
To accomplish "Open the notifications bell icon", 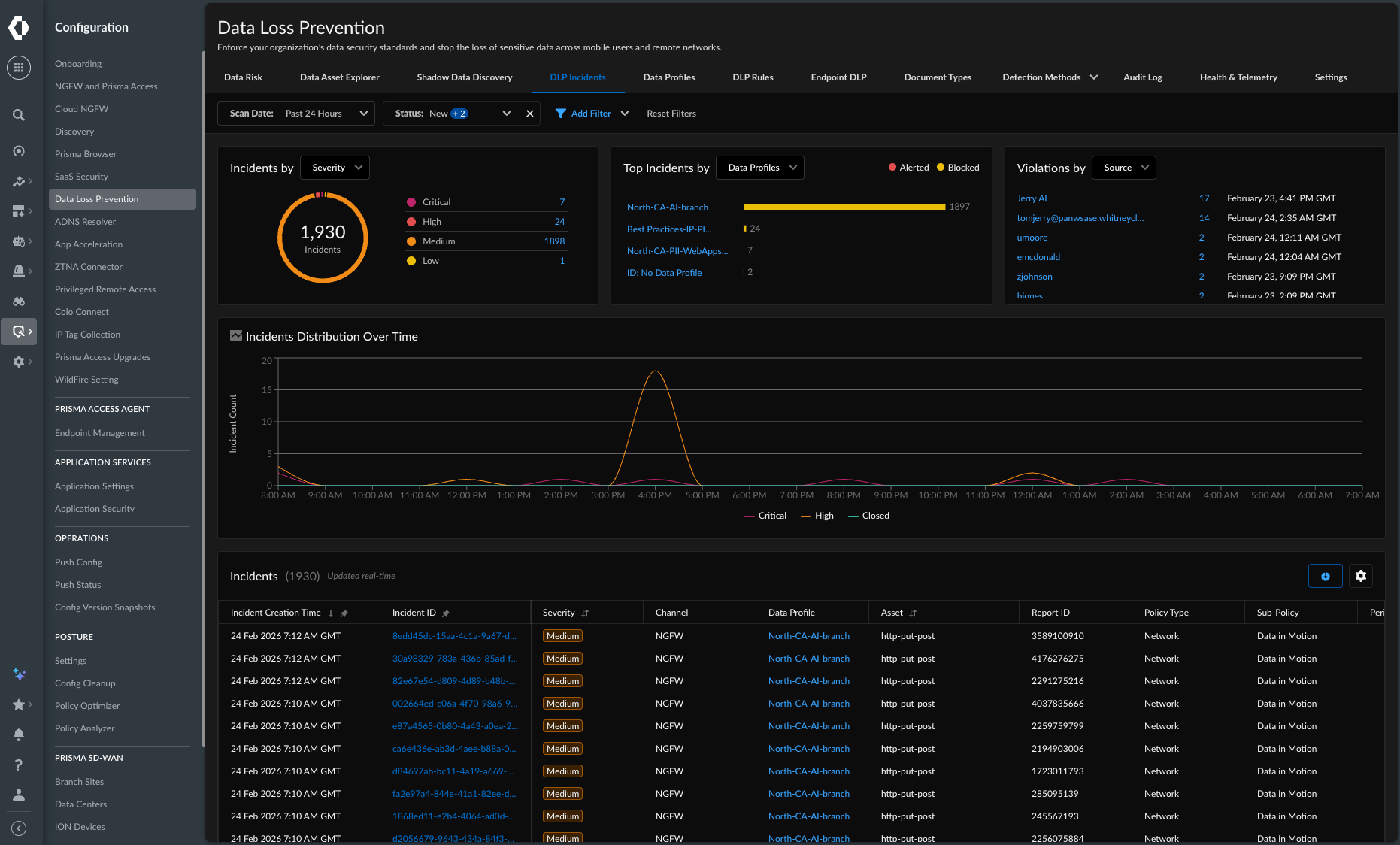I will click(19, 734).
